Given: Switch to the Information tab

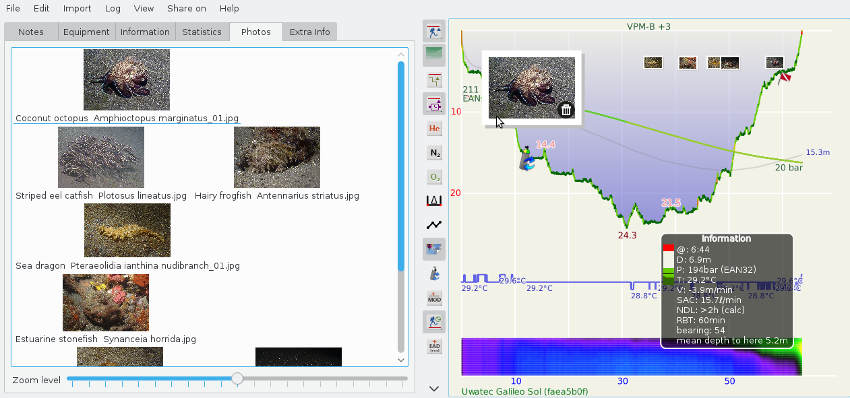Looking at the screenshot, I should [x=145, y=32].
